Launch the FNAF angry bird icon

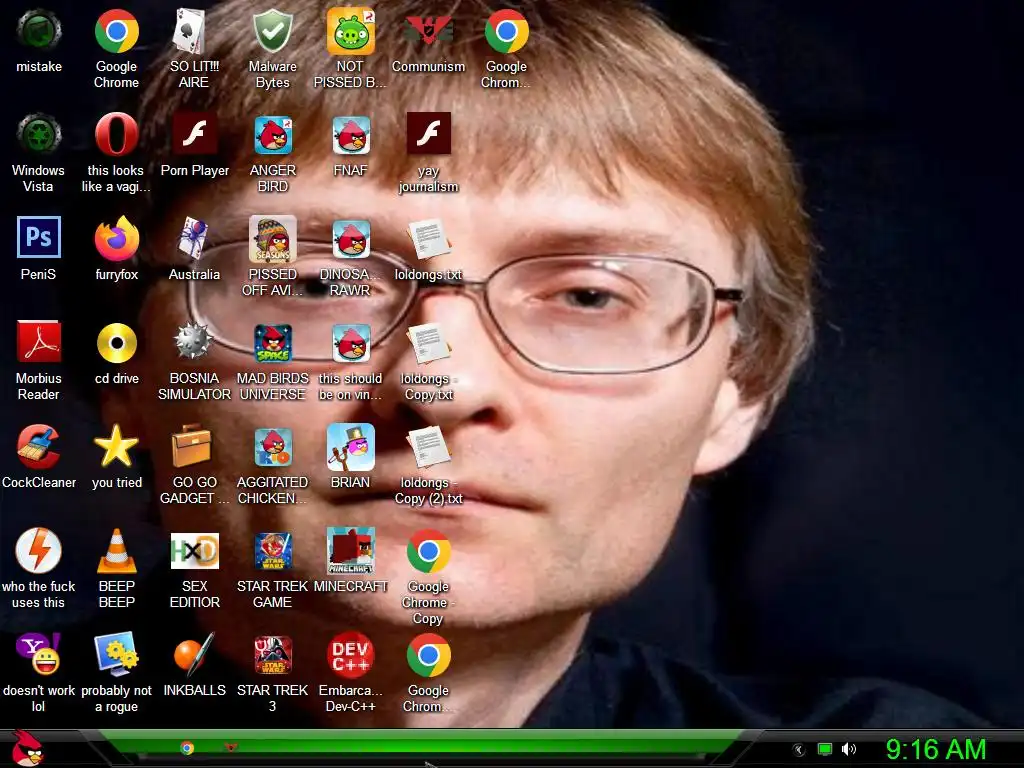pyautogui.click(x=350, y=135)
